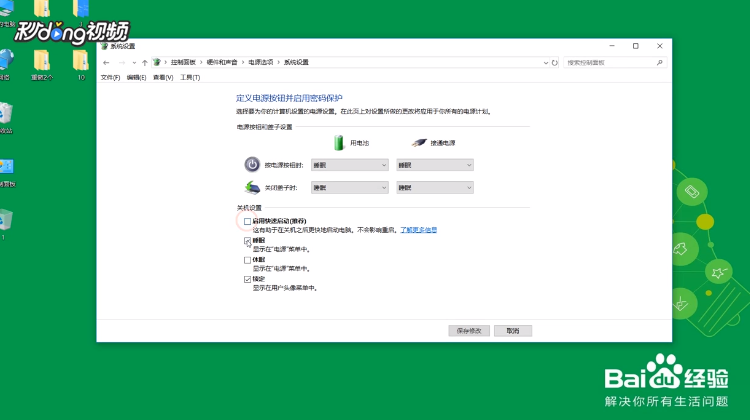
Task: Click the 取消 button
Action: 513,331
